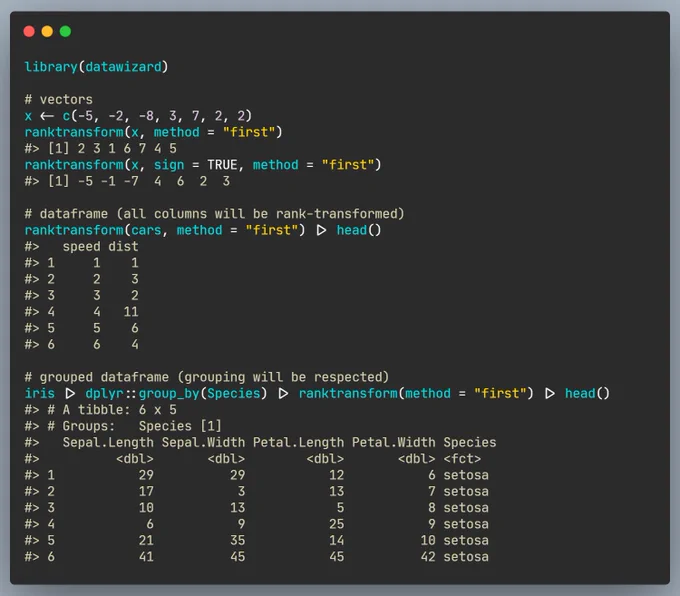Click the word 'iris' in the grouped pipeline
Viewport: 680px width, 596px height.
point(39,393)
